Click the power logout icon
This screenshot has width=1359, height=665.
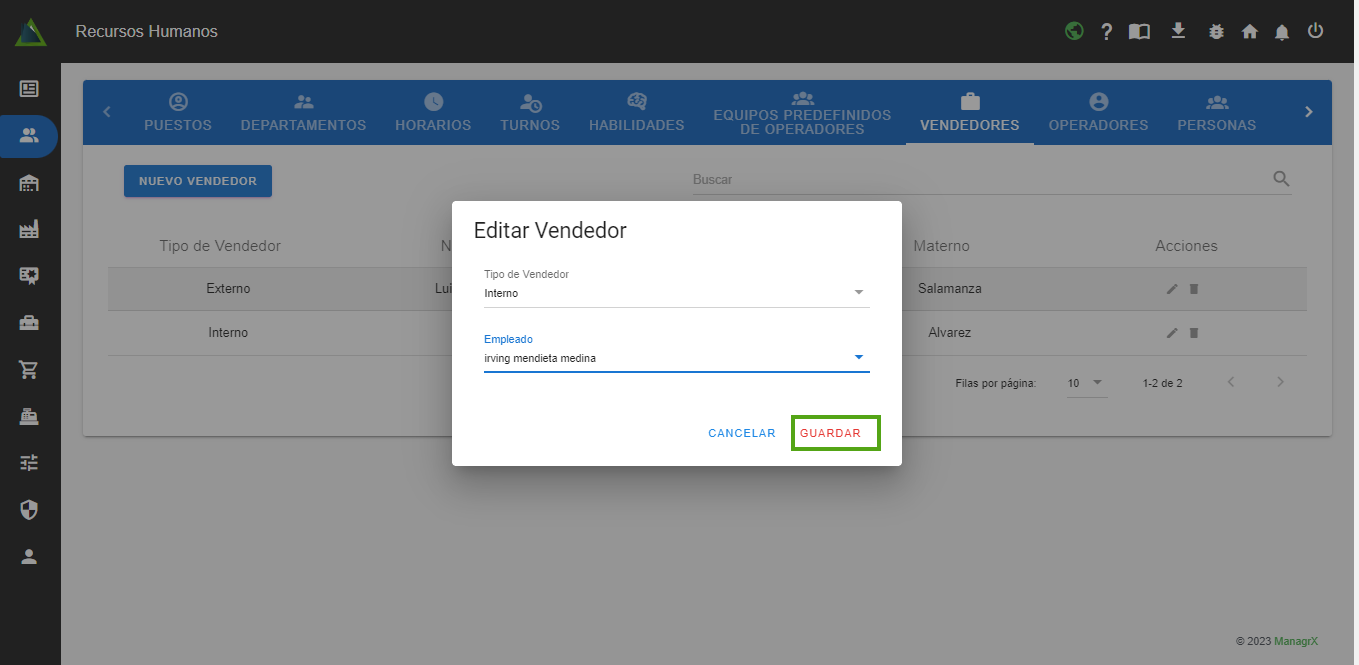(x=1315, y=31)
